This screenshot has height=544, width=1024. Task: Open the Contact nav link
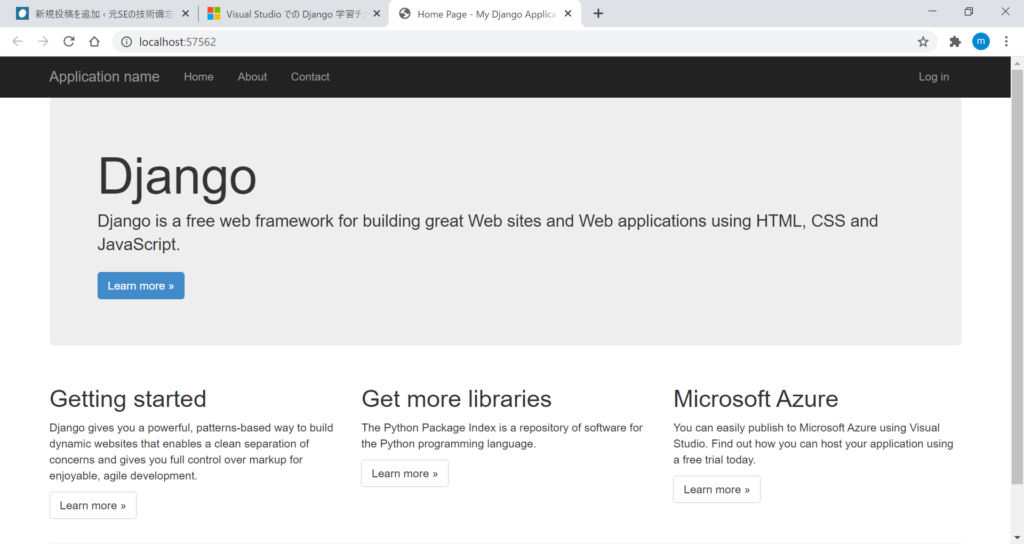310,77
